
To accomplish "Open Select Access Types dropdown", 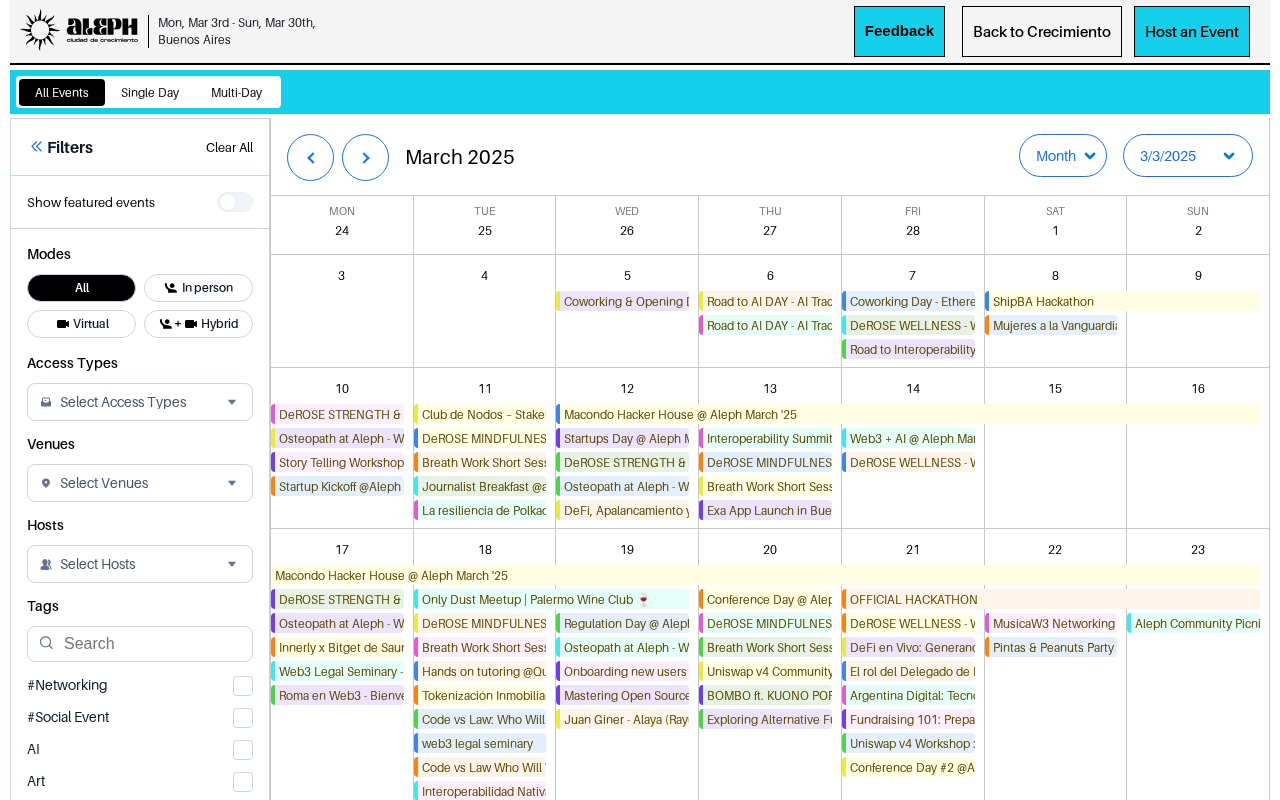I will point(140,402).
